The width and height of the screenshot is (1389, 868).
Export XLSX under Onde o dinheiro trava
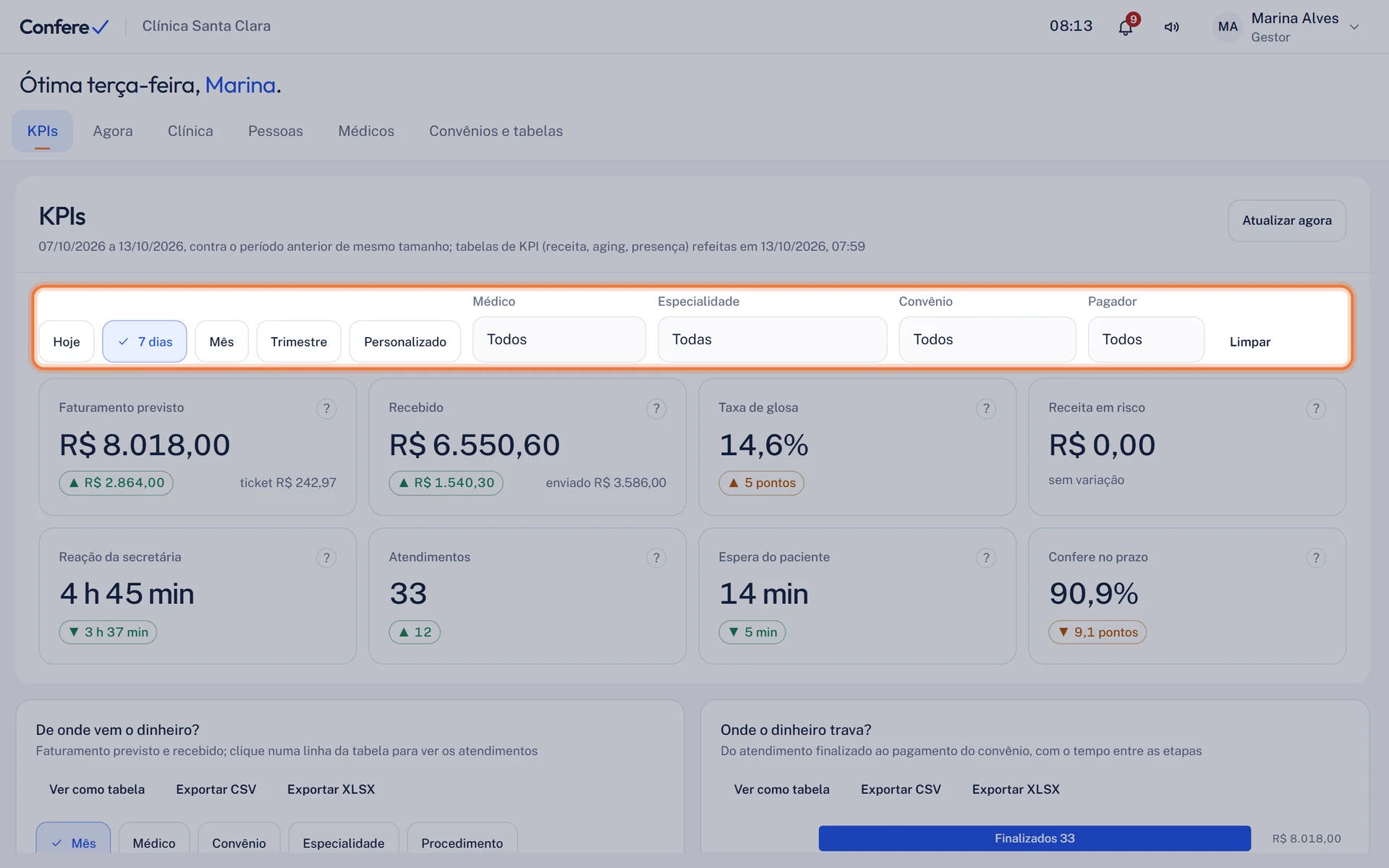coord(1016,789)
